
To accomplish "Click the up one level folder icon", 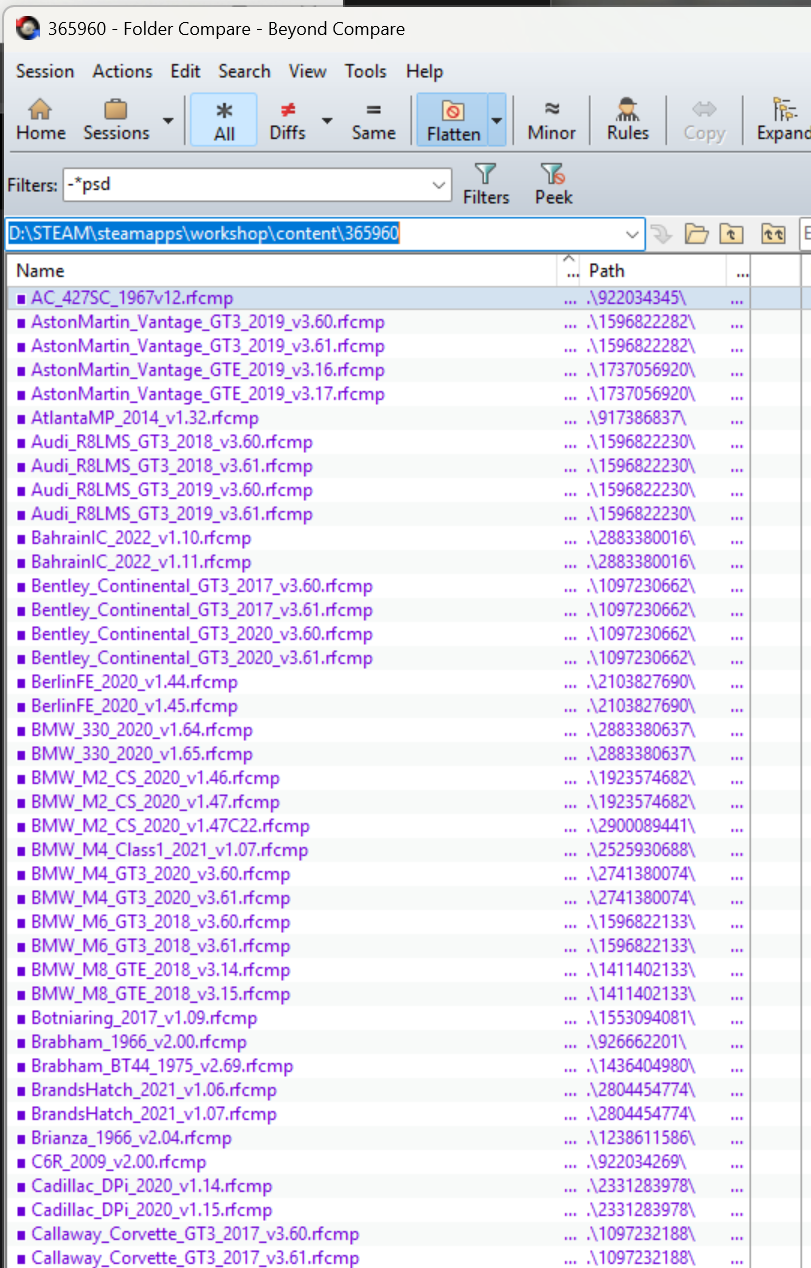I will [733, 234].
